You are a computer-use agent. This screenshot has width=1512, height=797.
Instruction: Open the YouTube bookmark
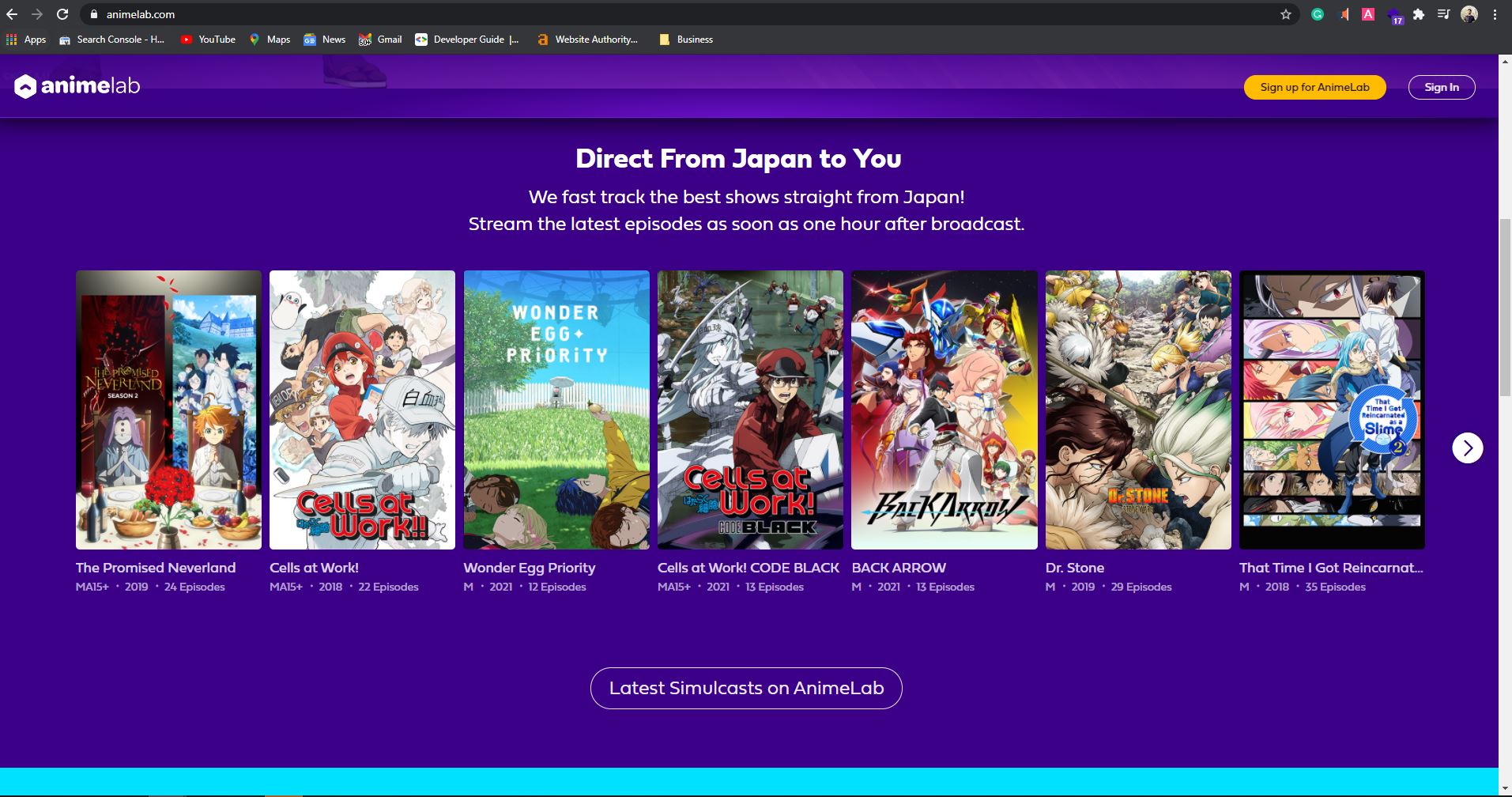click(208, 40)
